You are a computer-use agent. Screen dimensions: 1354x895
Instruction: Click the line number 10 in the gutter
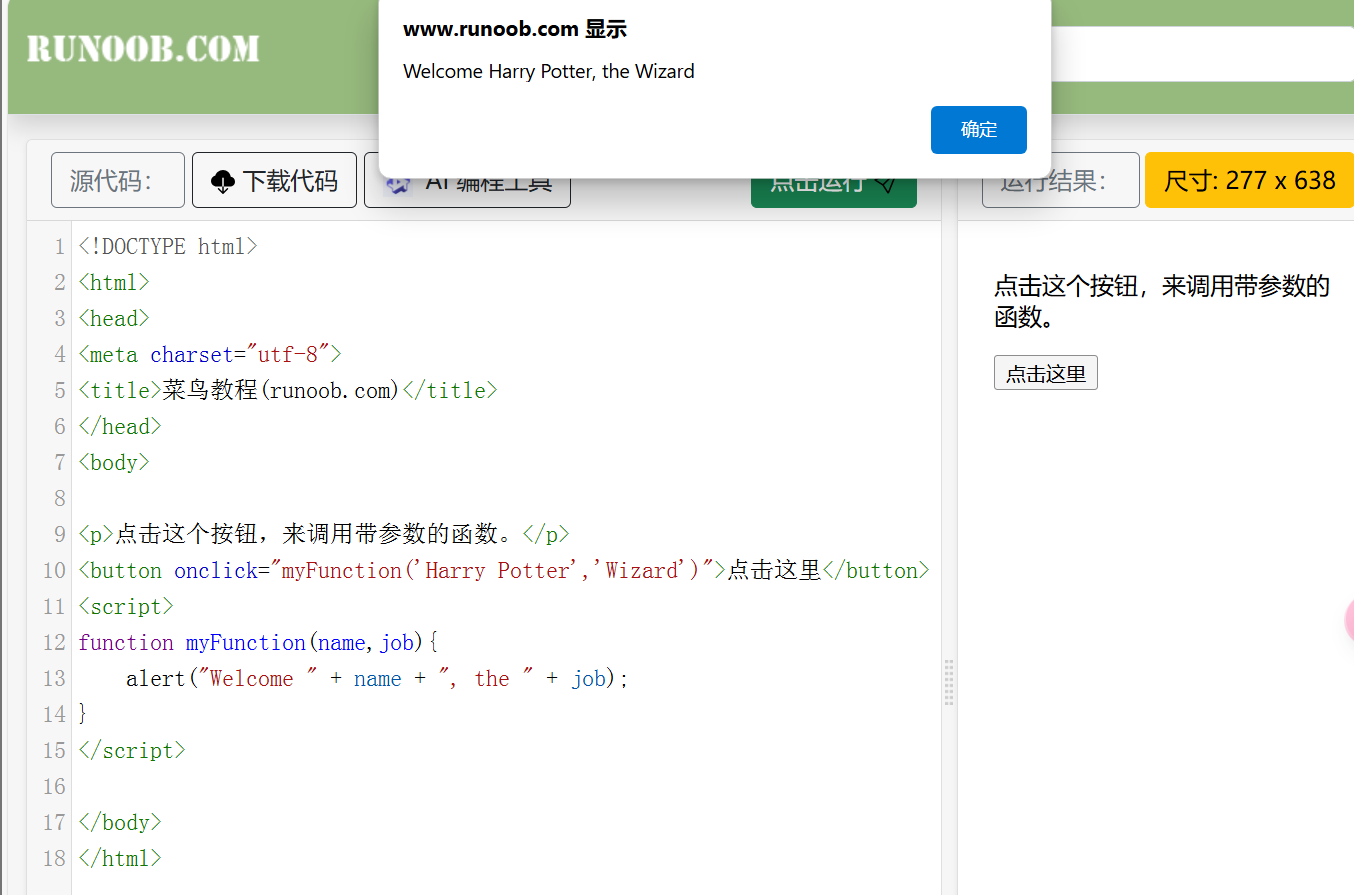(53, 570)
